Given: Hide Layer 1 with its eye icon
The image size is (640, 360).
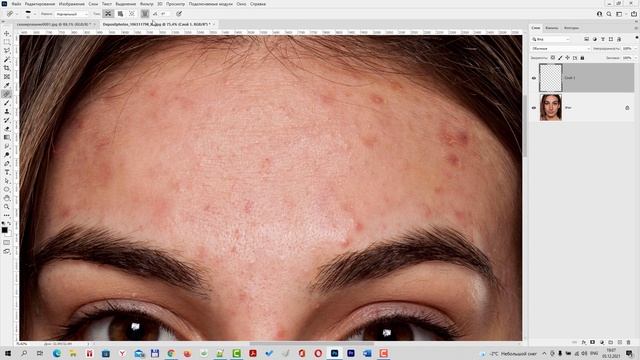Looking at the screenshot, I should [x=534, y=78].
